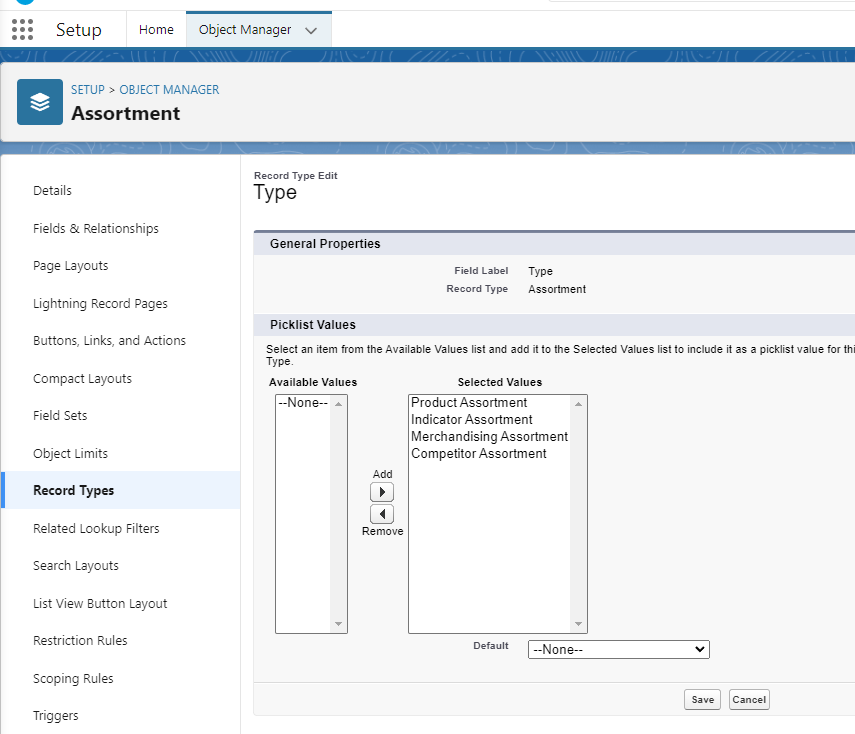Select Merchandising Assortment in the list
Image resolution: width=855 pixels, height=734 pixels.
[489, 437]
